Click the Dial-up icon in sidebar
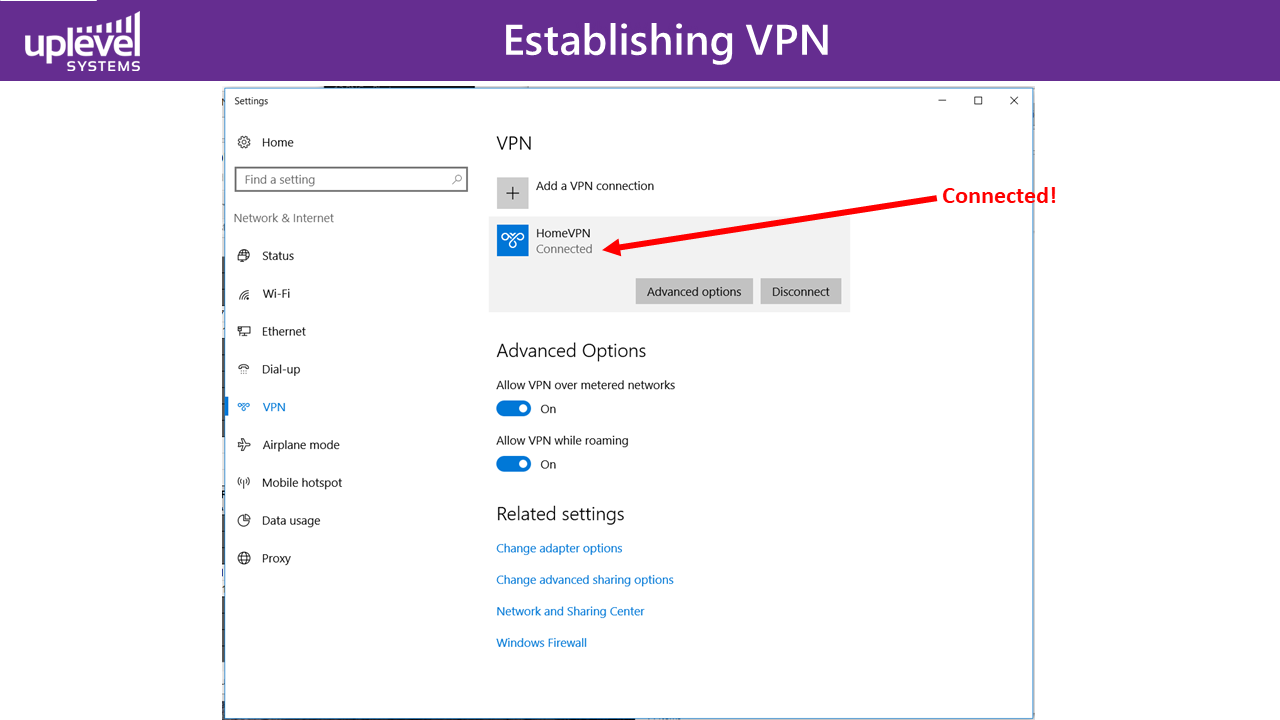 [x=244, y=369]
